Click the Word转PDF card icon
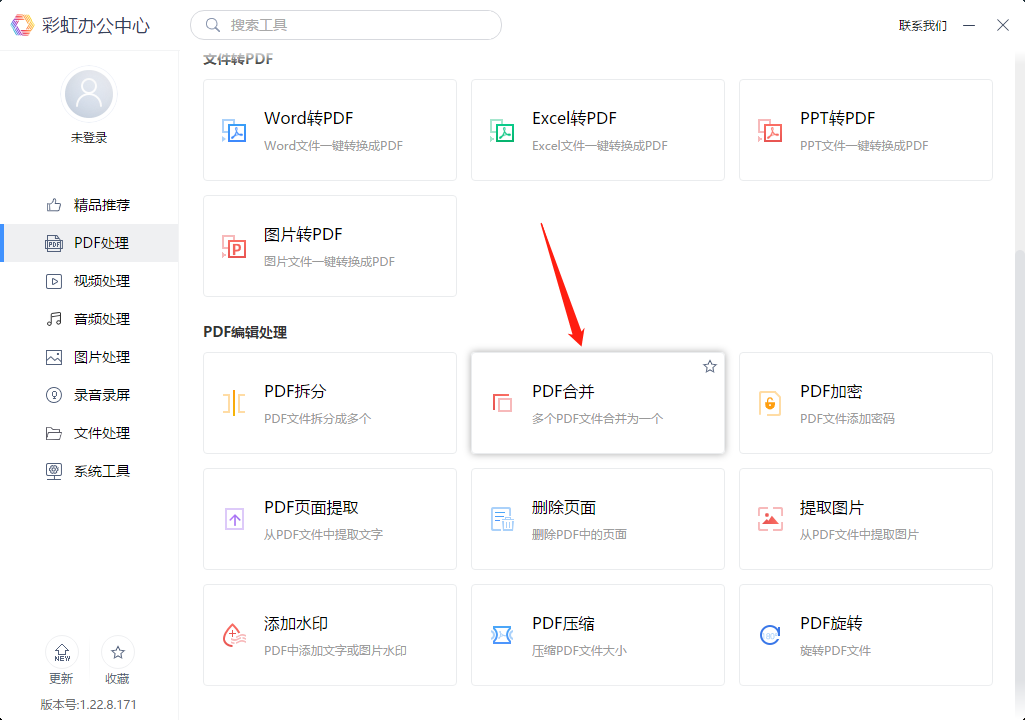 [x=234, y=131]
